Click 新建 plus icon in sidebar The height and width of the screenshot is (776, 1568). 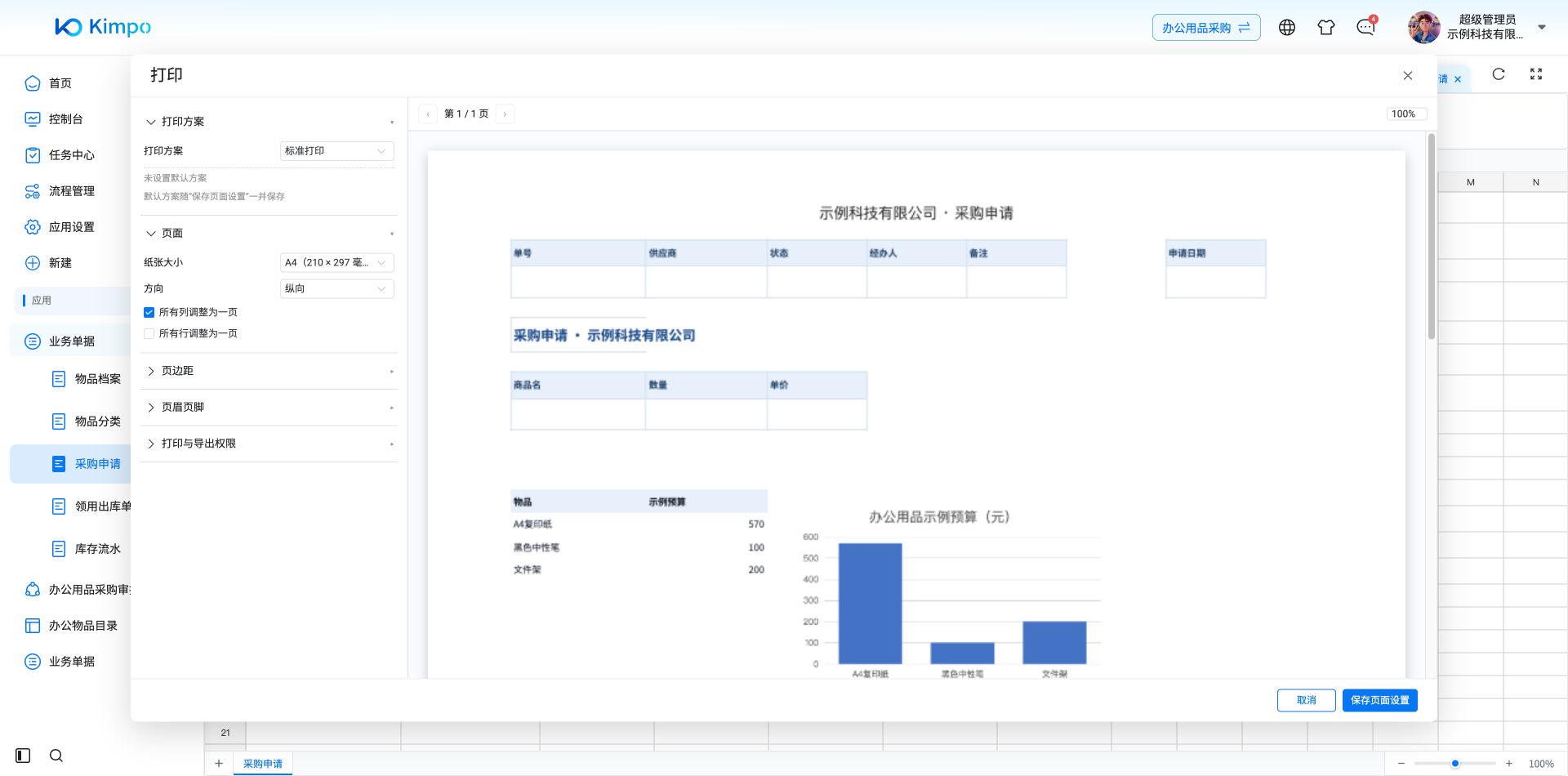[x=33, y=263]
